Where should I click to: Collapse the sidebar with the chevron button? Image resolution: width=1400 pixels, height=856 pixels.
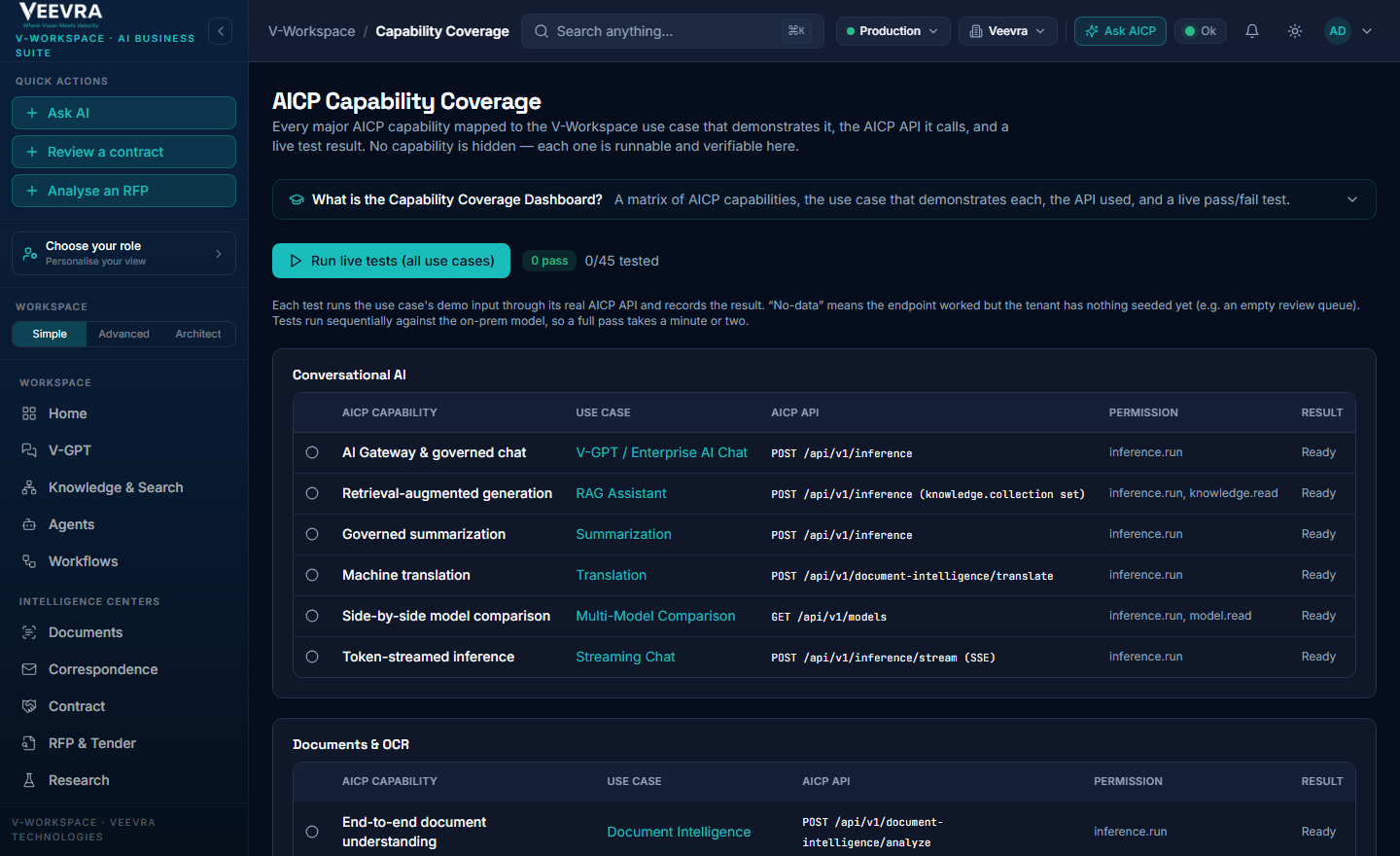[x=221, y=31]
